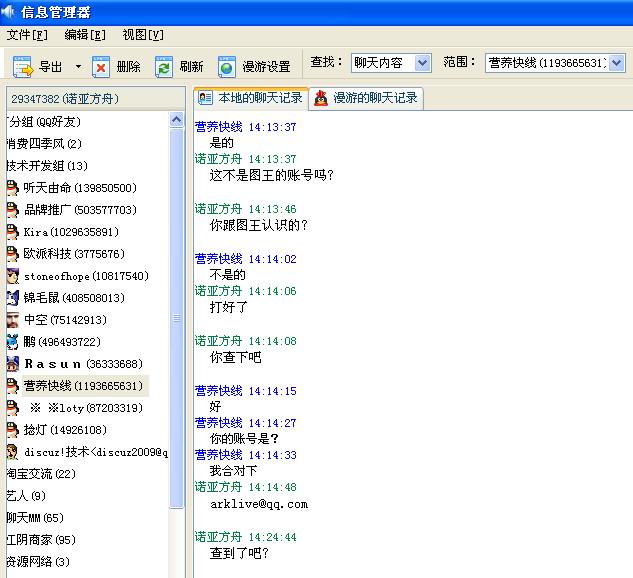This screenshot has height=578, width=633.
Task: Expand the 江阴商家(95) group
Action: [41, 540]
